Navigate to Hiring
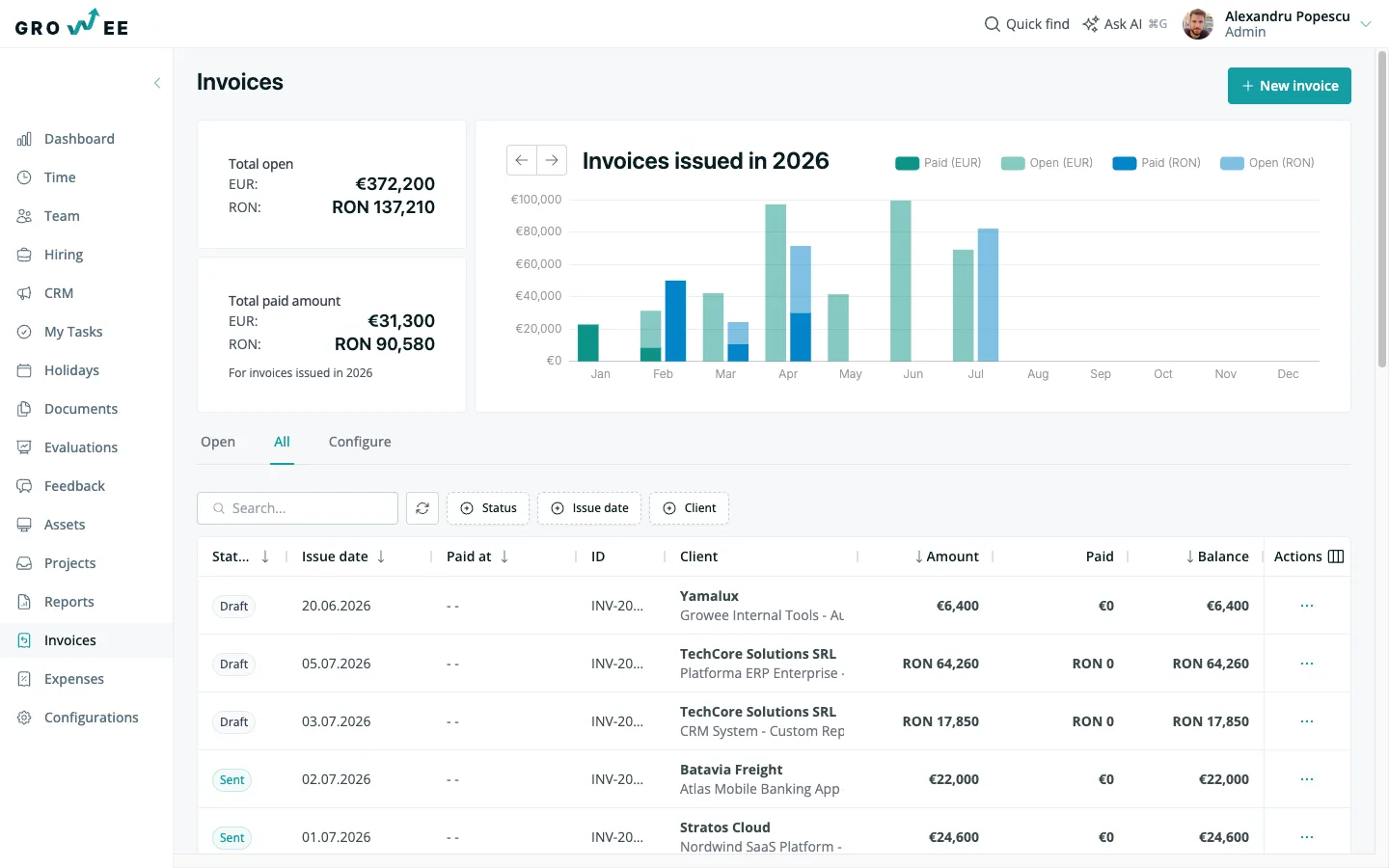Screen dimensions: 1389x868 tap(63, 255)
